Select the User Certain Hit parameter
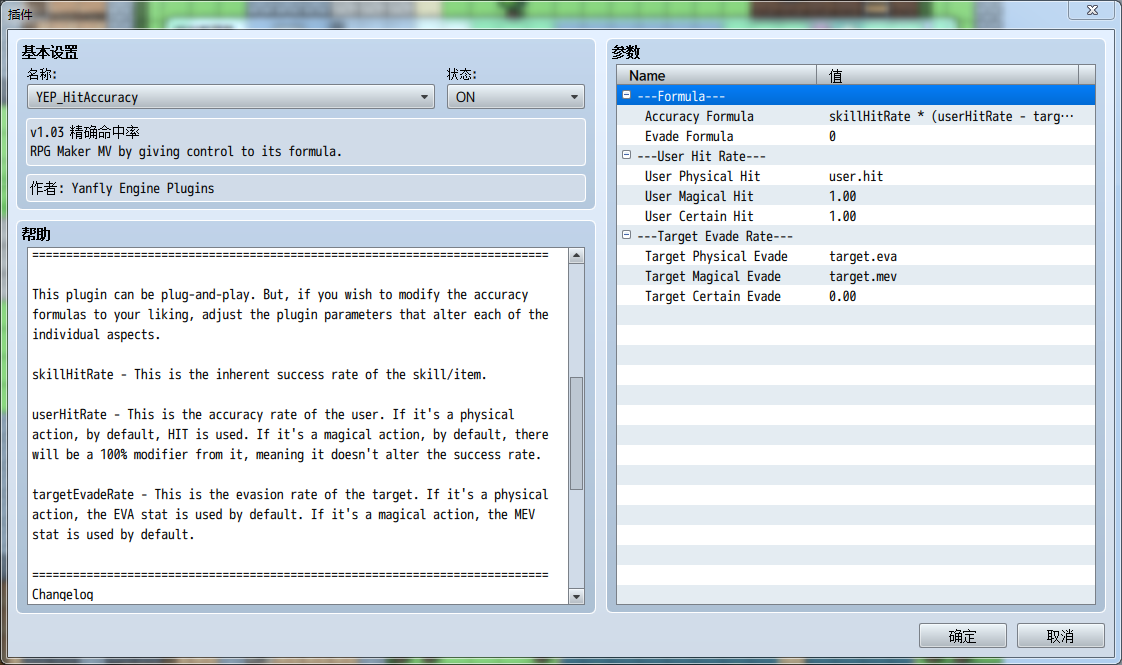1122x665 pixels. tap(856, 216)
